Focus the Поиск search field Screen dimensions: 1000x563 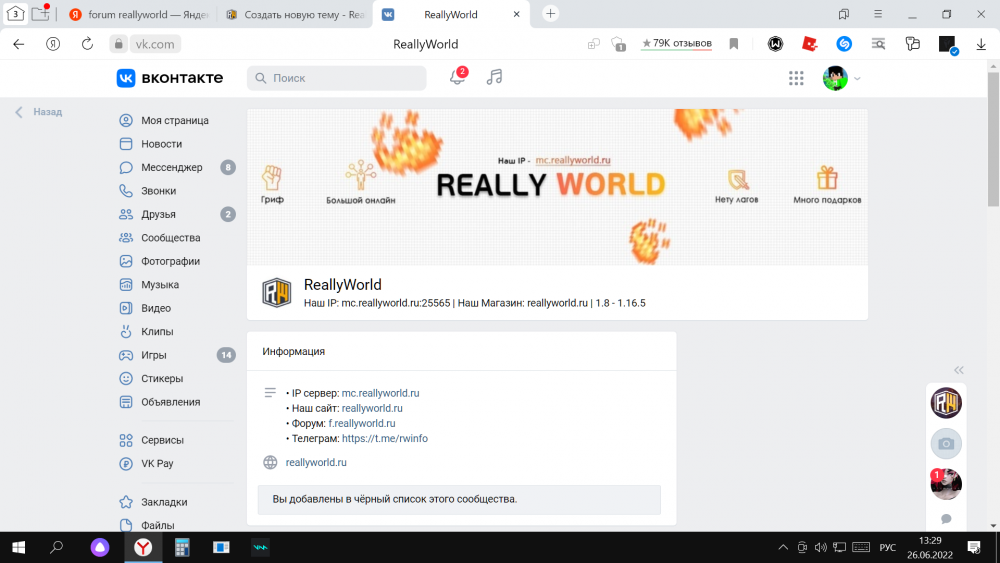(x=337, y=78)
